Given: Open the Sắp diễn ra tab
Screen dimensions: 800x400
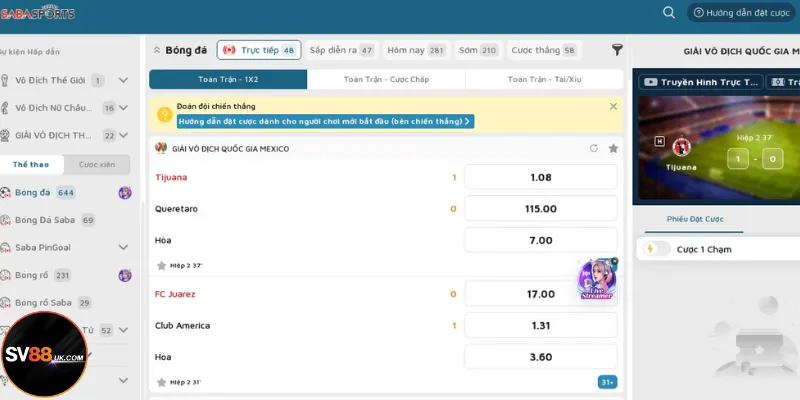Looking at the screenshot, I should coord(340,50).
